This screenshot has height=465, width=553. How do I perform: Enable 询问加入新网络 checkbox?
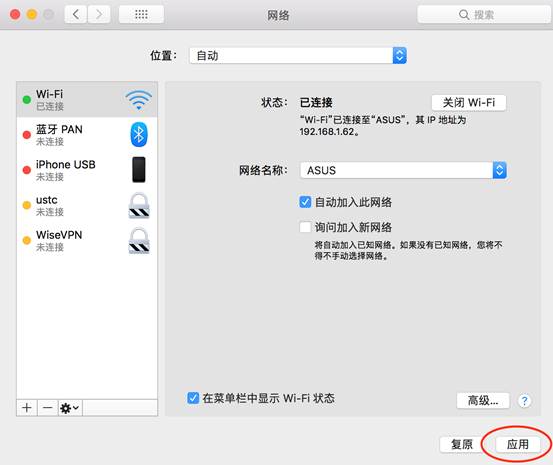pos(305,227)
